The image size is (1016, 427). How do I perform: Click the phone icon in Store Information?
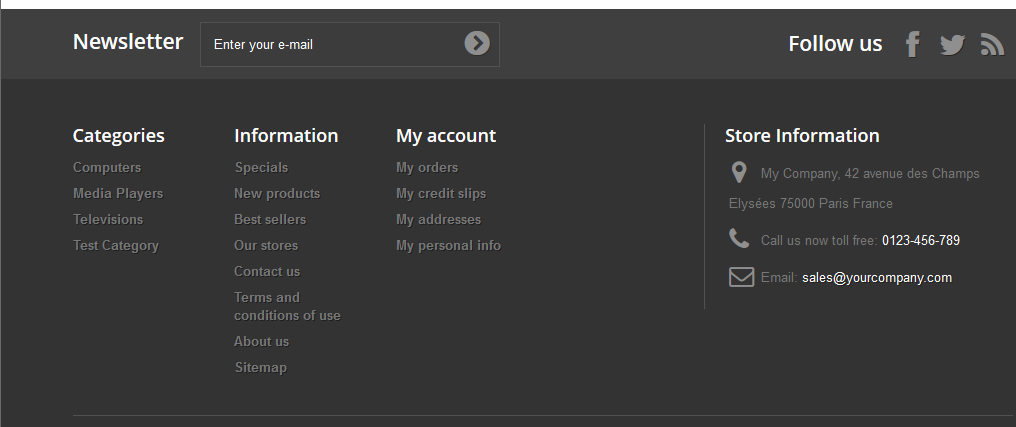[739, 238]
